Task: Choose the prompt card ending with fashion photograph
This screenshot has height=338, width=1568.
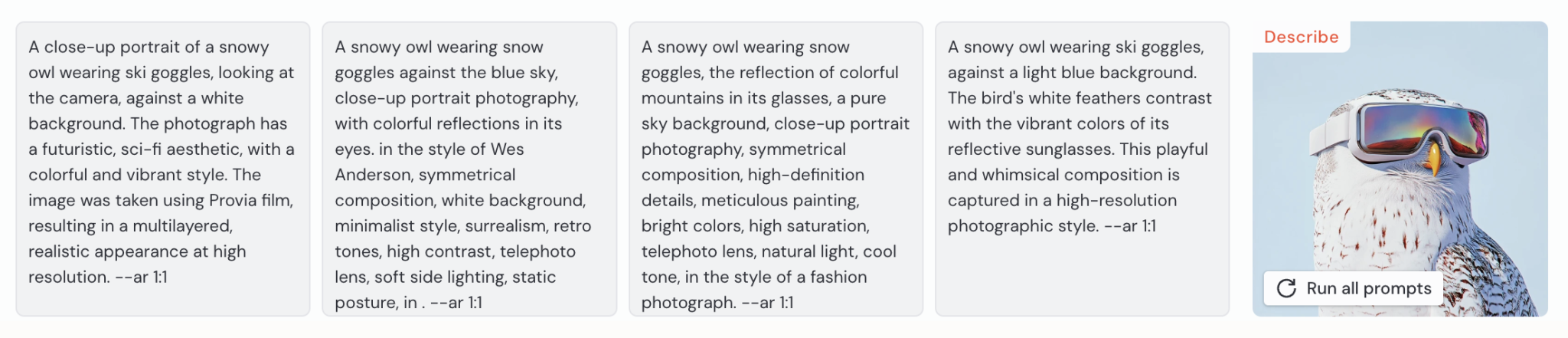Action: tap(776, 169)
